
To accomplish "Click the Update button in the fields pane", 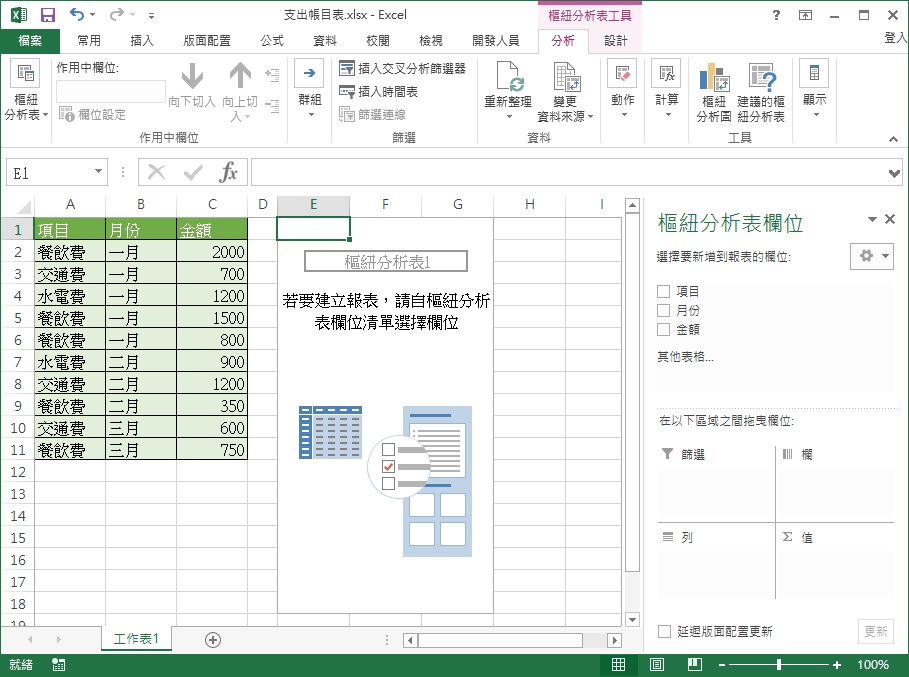I will click(x=875, y=631).
